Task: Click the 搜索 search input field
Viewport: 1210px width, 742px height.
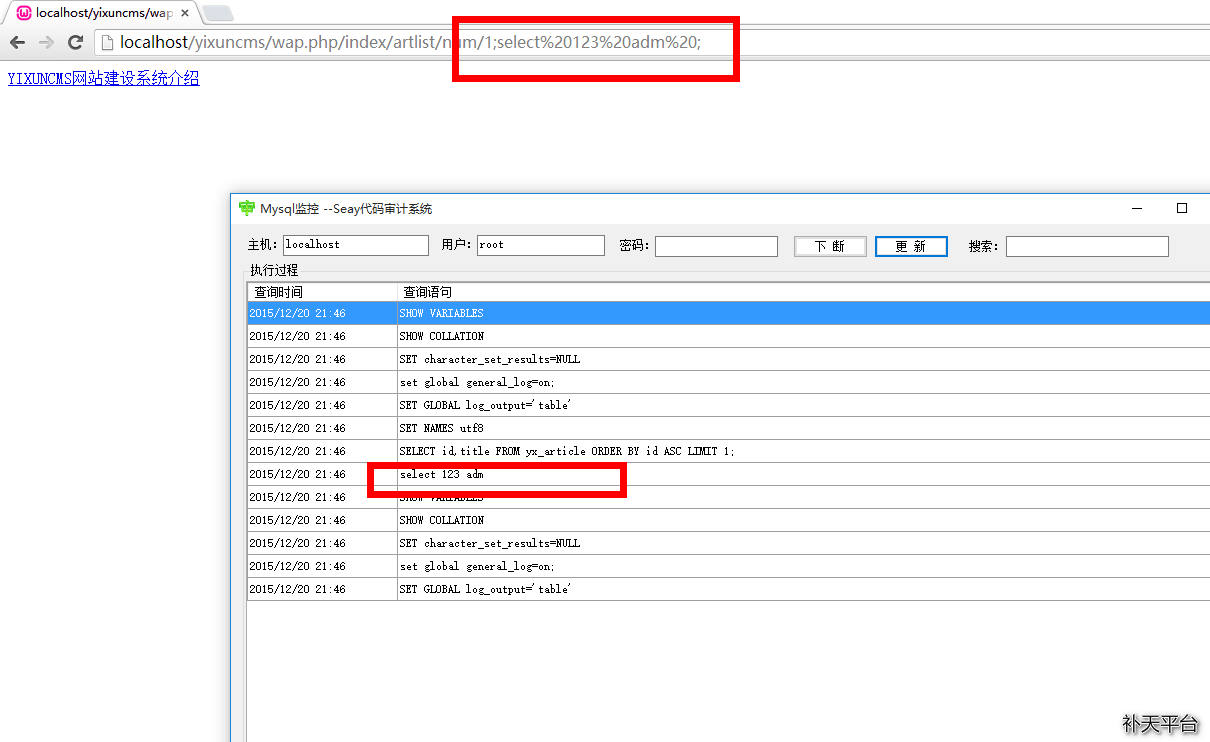Action: 1087,246
